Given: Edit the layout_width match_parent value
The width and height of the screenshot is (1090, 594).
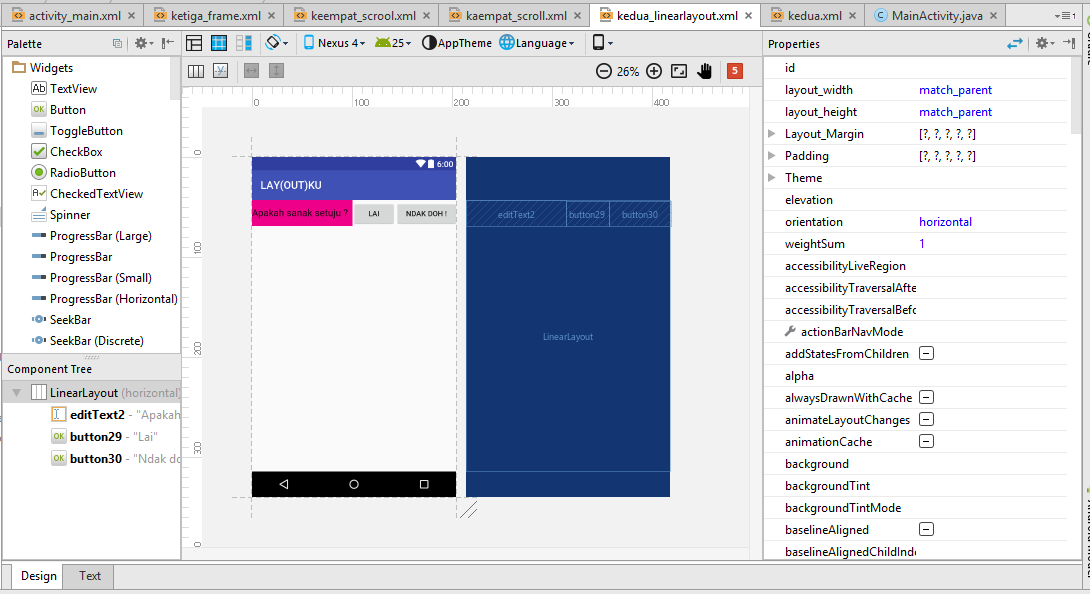Looking at the screenshot, I should point(955,90).
